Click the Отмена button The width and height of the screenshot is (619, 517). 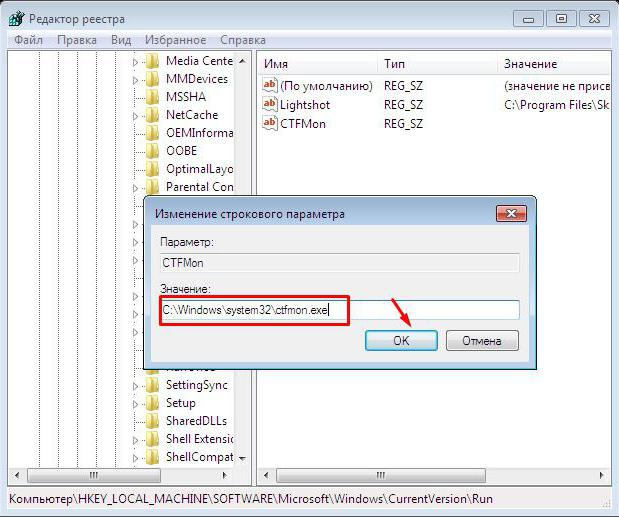(482, 340)
